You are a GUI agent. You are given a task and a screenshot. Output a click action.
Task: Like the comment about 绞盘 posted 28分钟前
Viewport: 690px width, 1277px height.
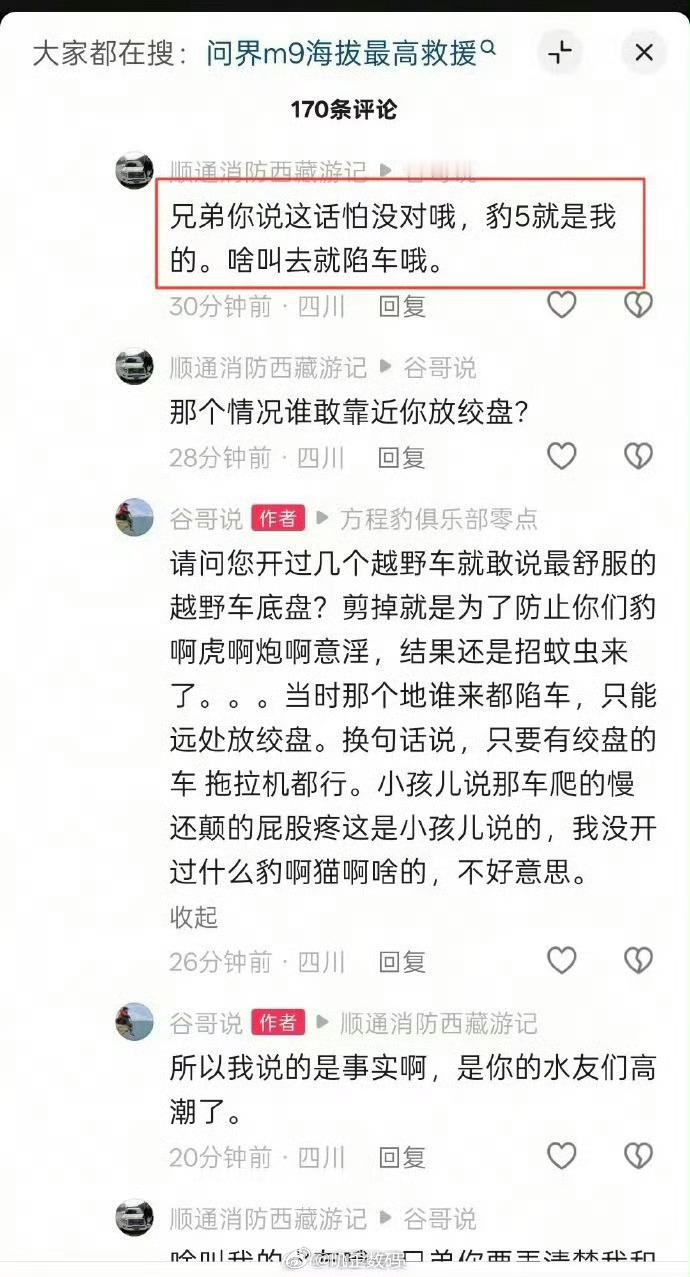561,456
